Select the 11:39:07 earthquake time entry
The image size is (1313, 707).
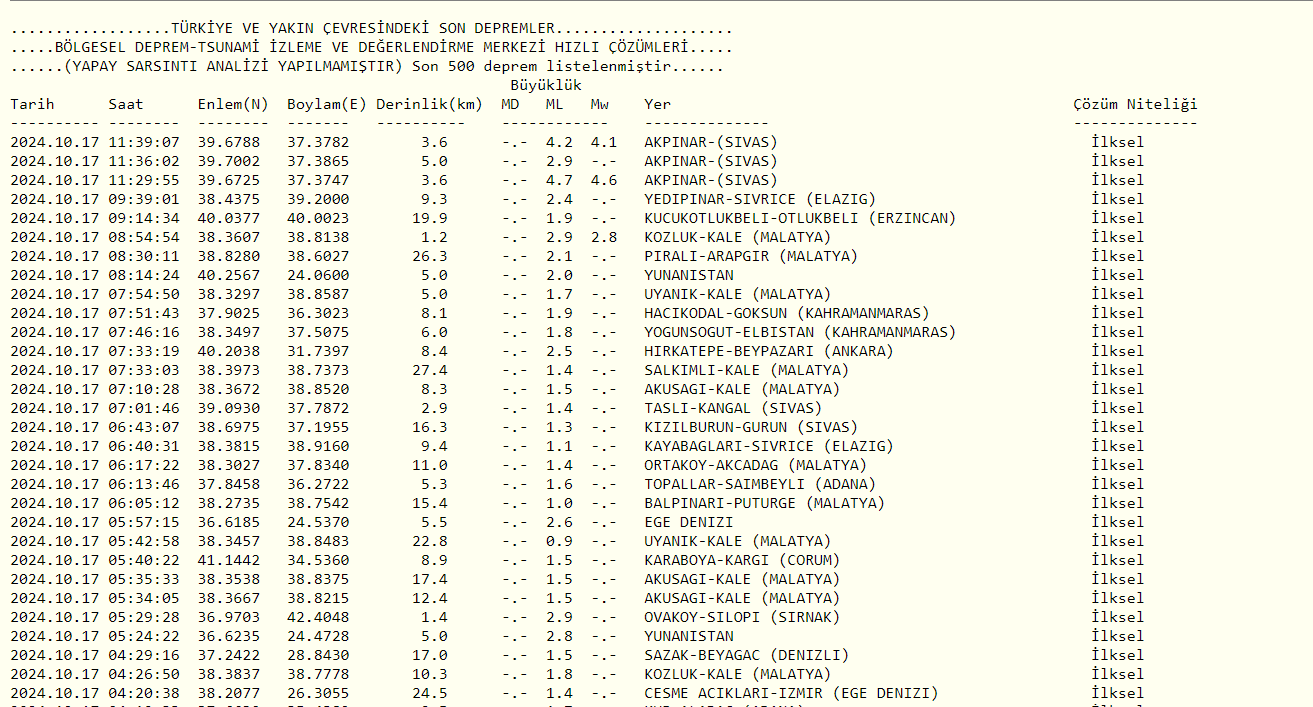[x=144, y=142]
